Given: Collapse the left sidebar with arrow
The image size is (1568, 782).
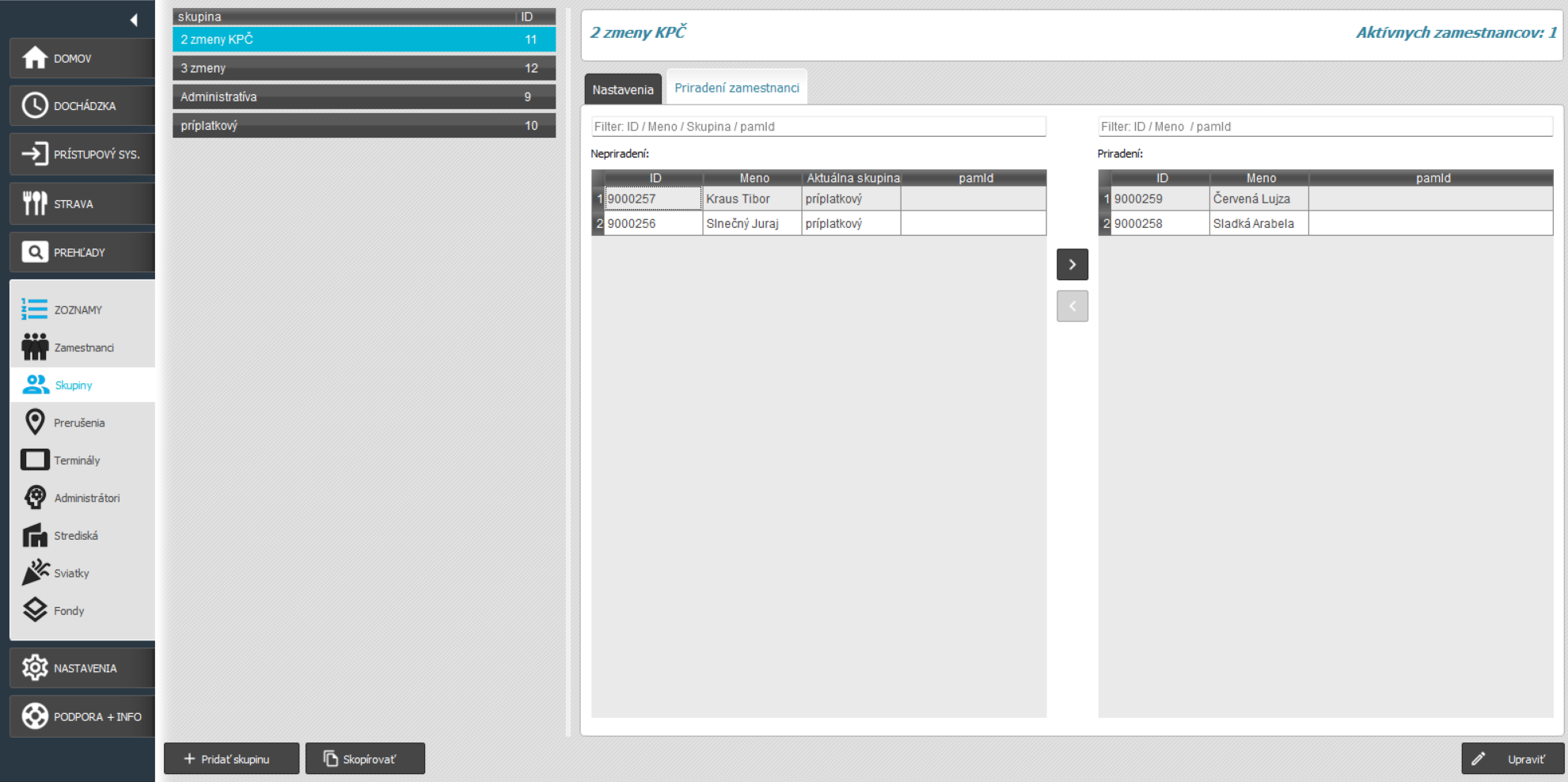Looking at the screenshot, I should [134, 20].
